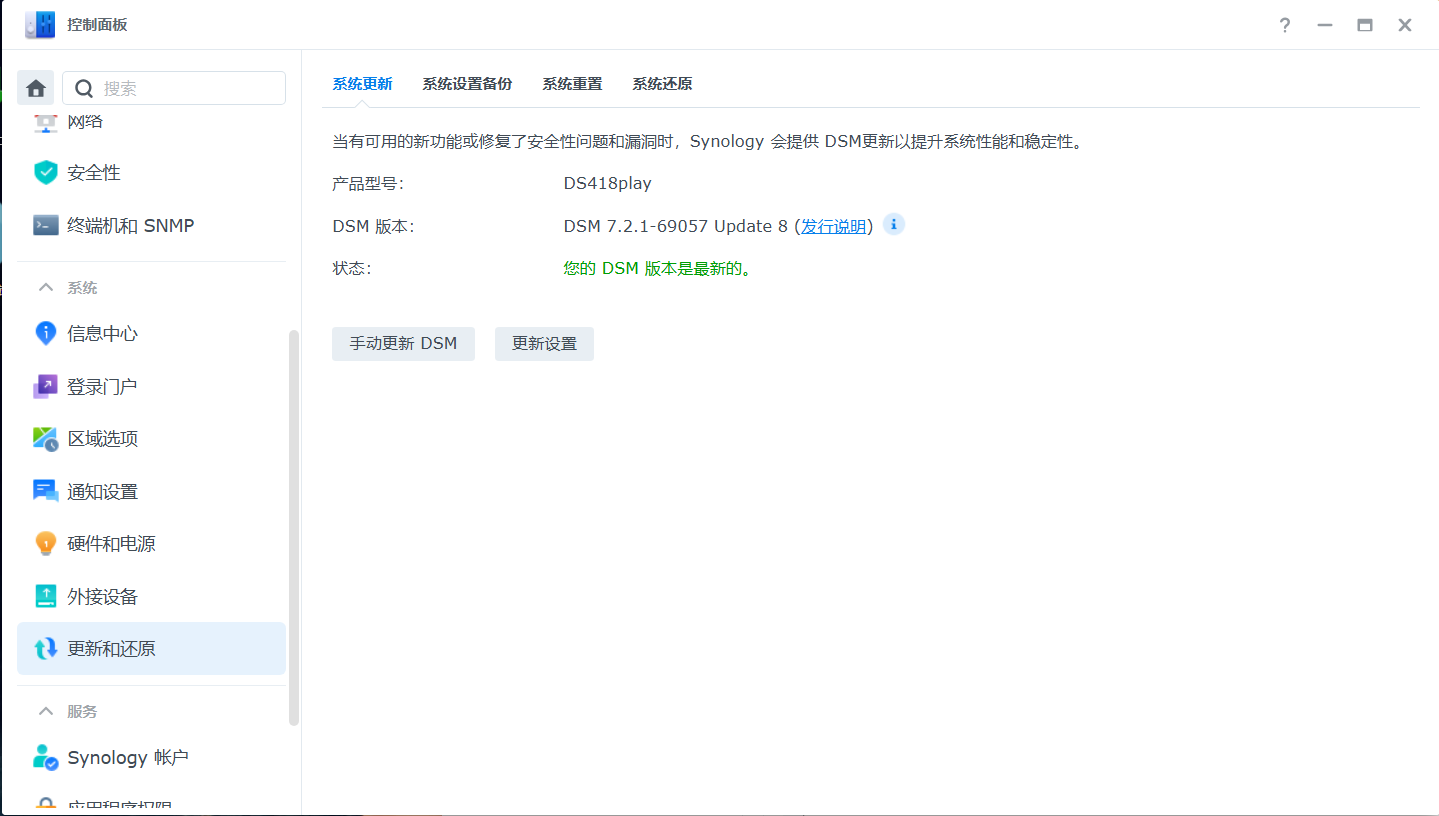Minimize the Control Panel window
The image size is (1439, 816).
click(x=1325, y=25)
